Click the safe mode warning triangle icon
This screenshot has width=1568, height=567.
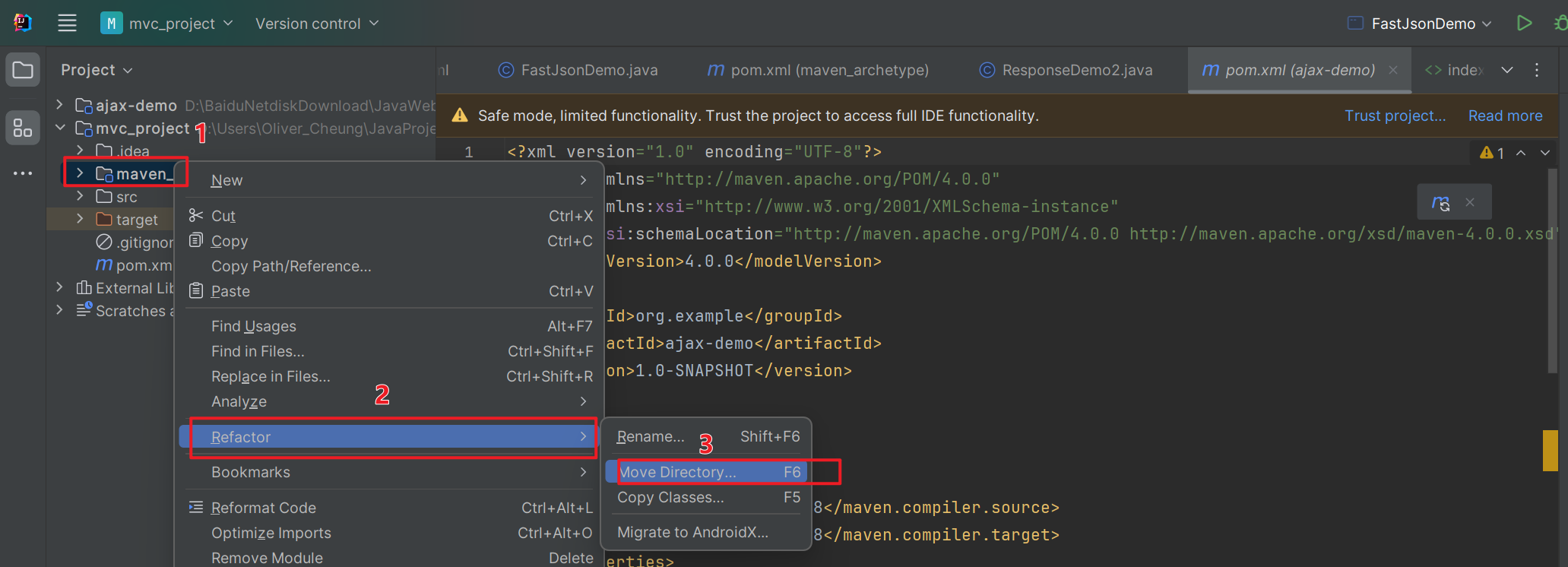tap(460, 116)
